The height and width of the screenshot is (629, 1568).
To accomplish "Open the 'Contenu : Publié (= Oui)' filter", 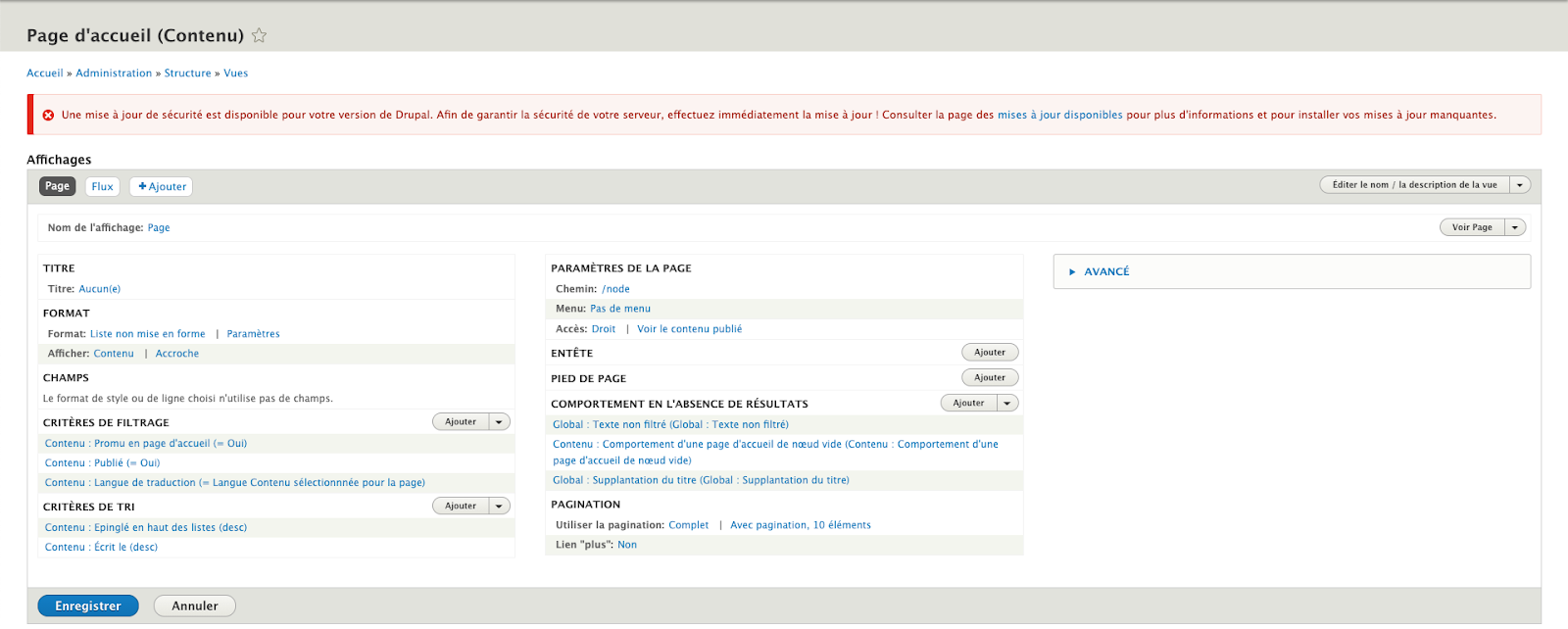I will tap(102, 463).
